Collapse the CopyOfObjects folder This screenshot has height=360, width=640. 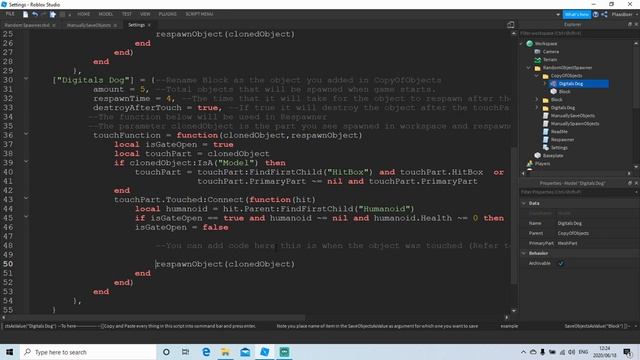(x=537, y=76)
